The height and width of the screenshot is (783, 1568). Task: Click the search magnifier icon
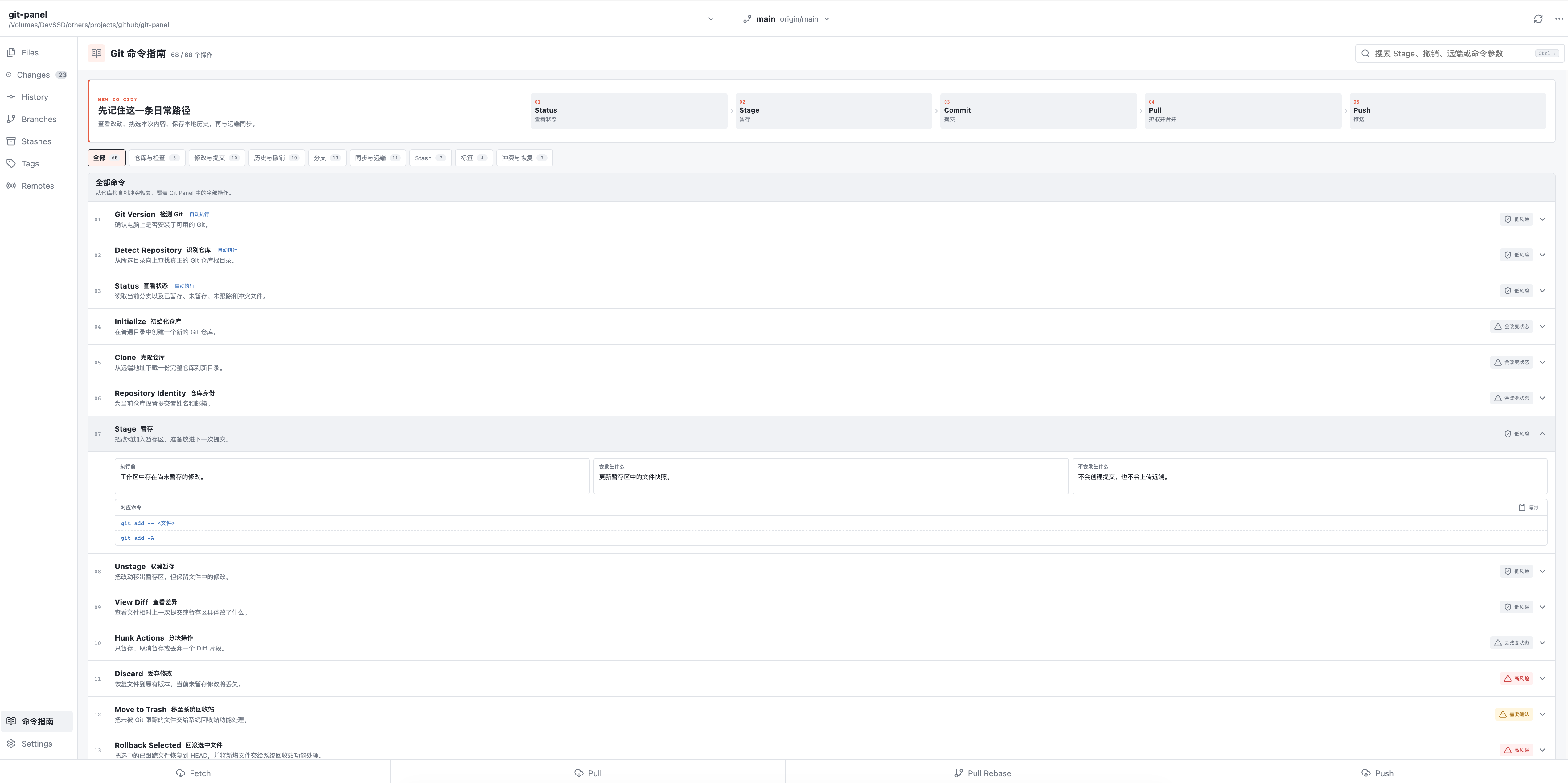1365,54
